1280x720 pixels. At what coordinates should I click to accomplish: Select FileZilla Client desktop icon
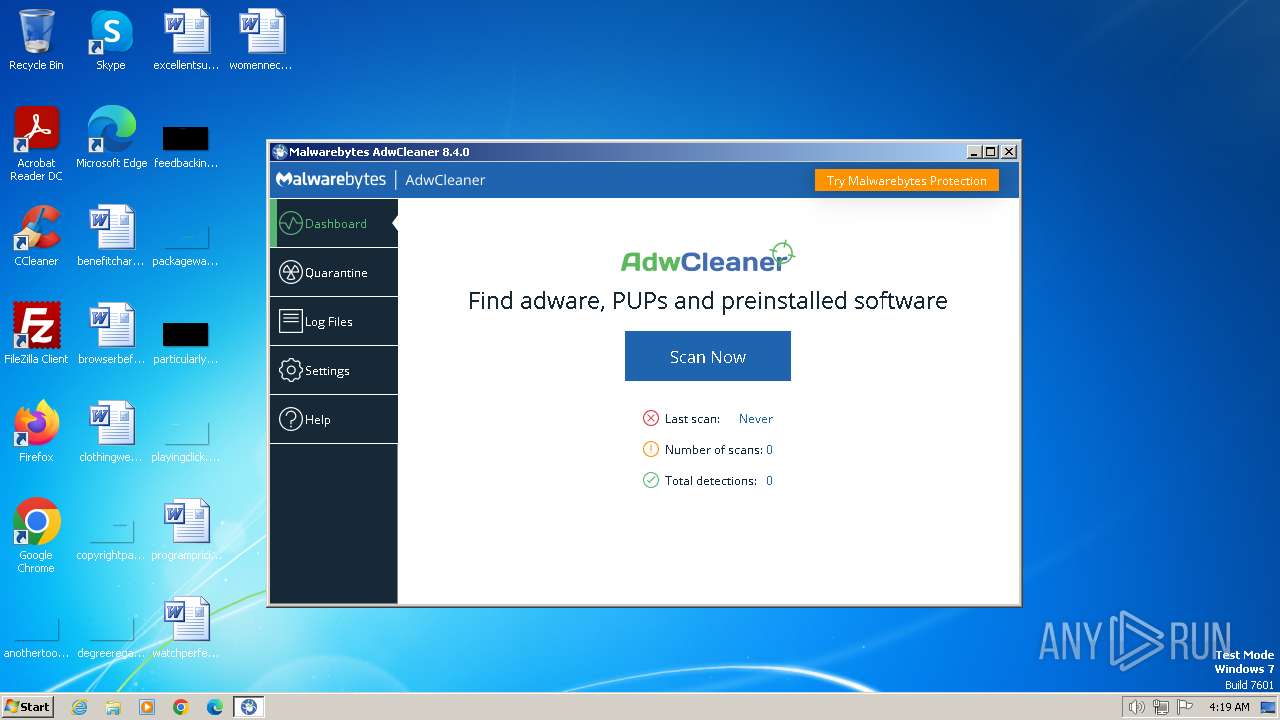pyautogui.click(x=36, y=334)
